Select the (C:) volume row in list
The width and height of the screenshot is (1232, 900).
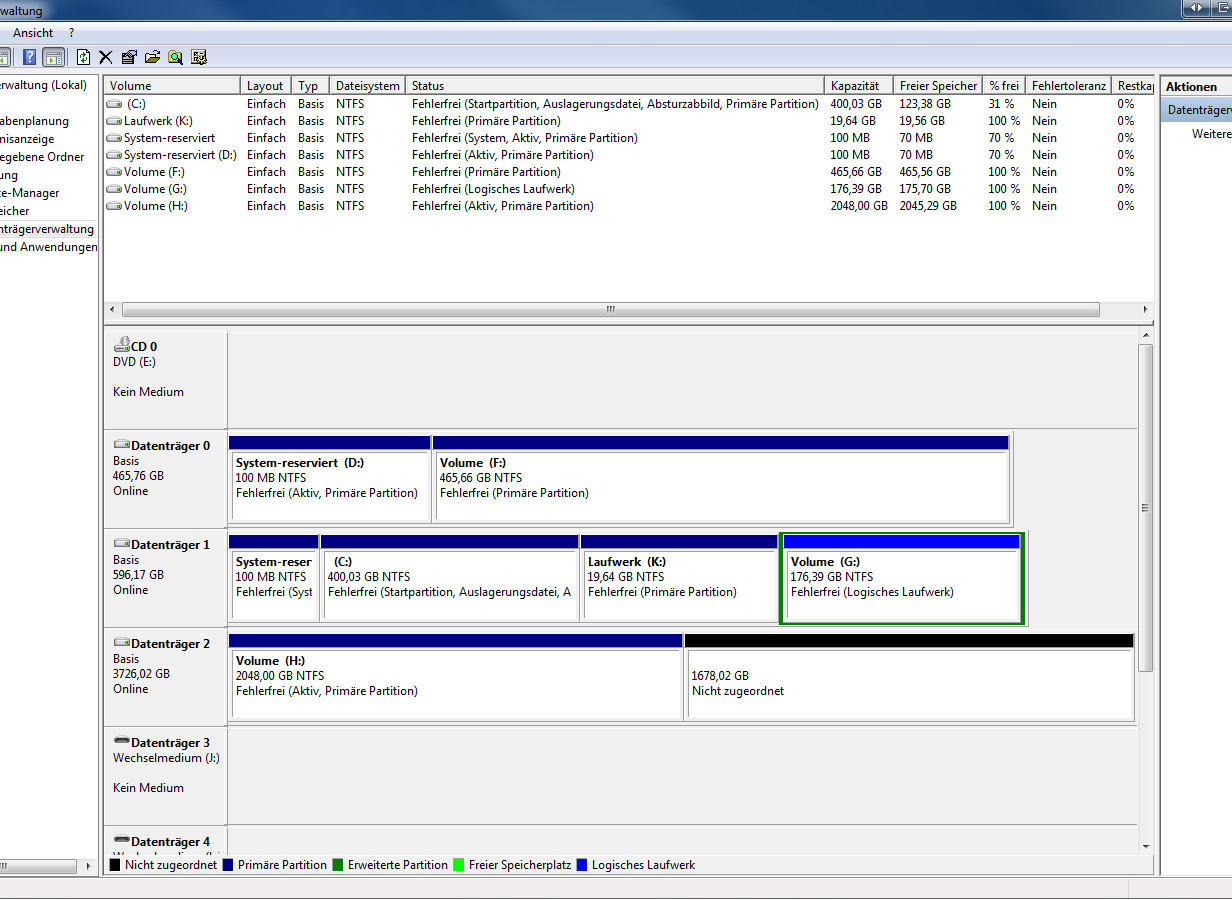(628, 104)
